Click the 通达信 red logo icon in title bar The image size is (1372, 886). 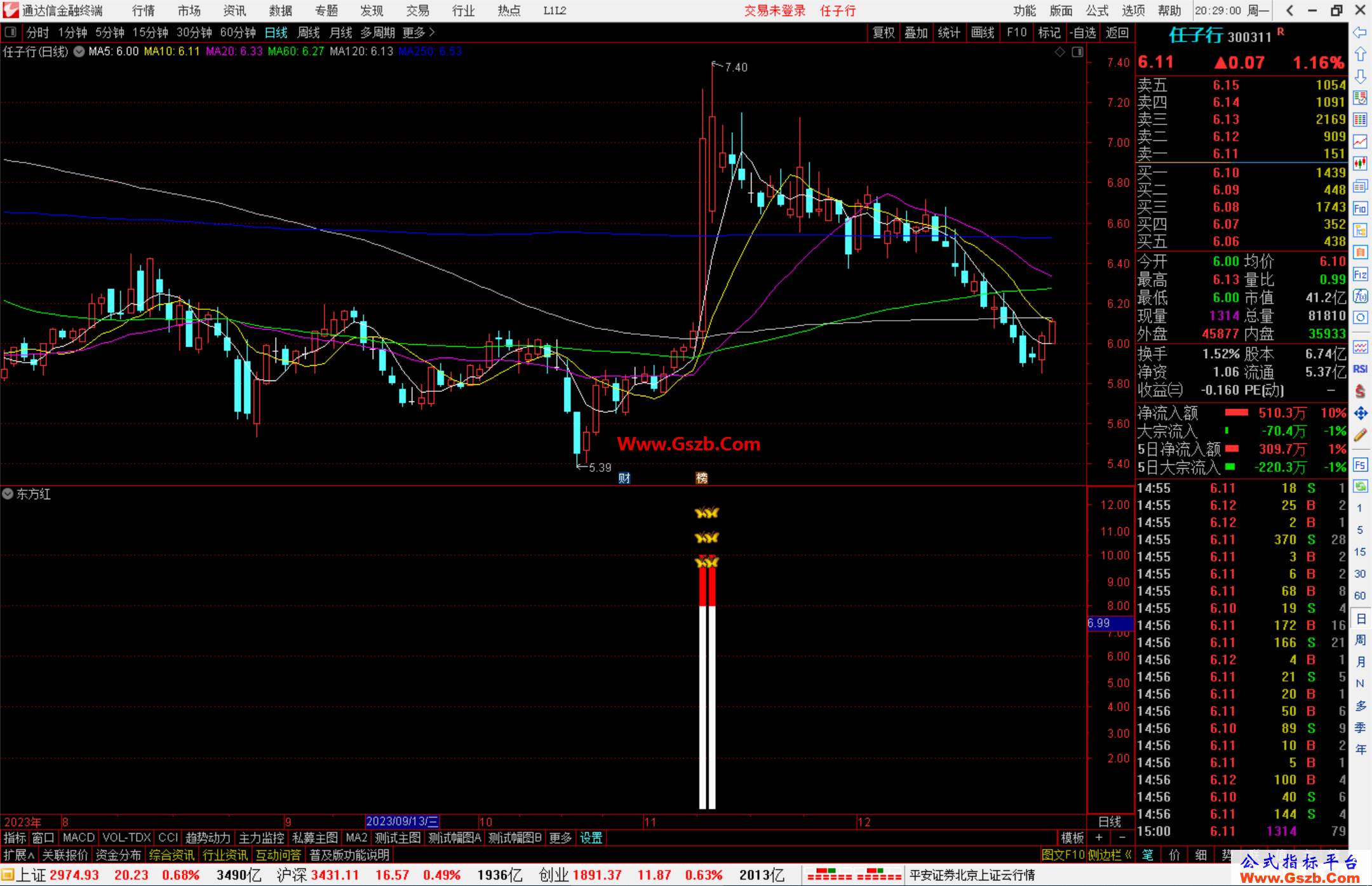(x=11, y=10)
